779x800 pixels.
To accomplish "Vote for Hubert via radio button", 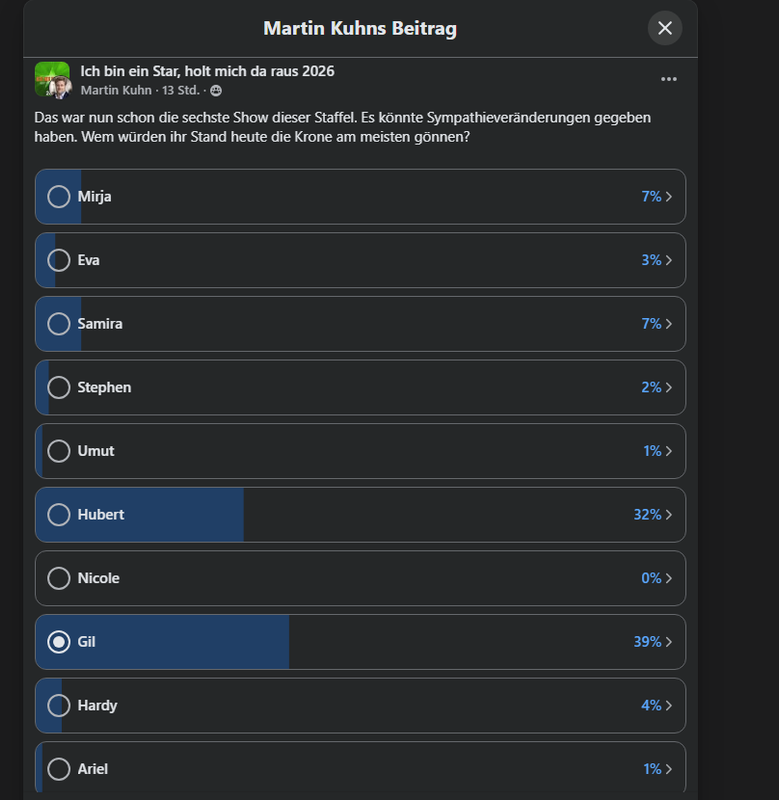I will 59,515.
